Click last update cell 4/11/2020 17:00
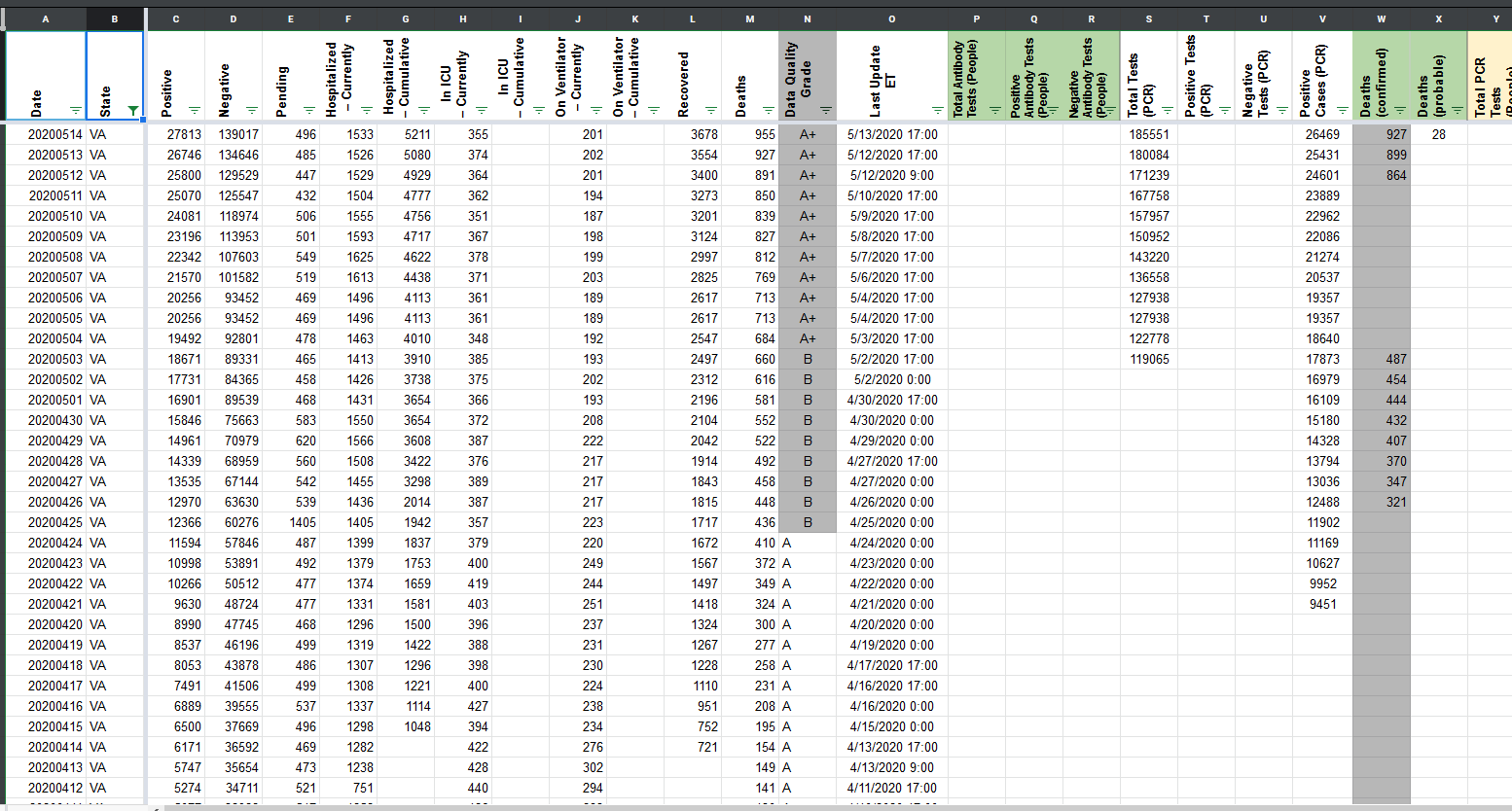This screenshot has height=811, width=1512. point(892,788)
